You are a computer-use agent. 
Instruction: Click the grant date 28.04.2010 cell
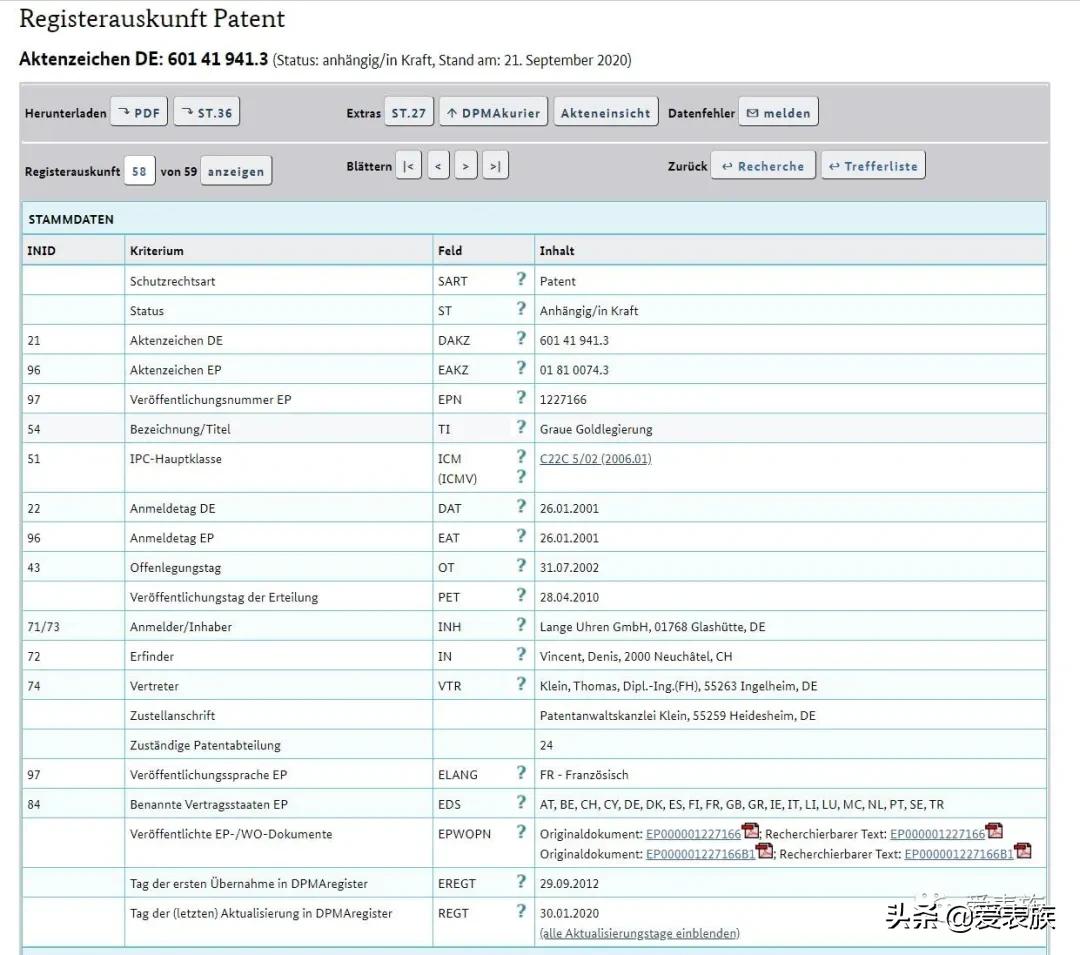[790, 597]
